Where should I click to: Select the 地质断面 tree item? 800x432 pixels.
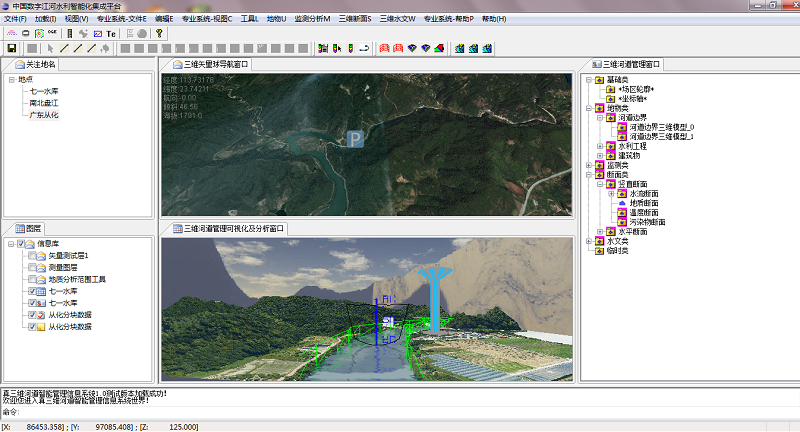pyautogui.click(x=644, y=203)
